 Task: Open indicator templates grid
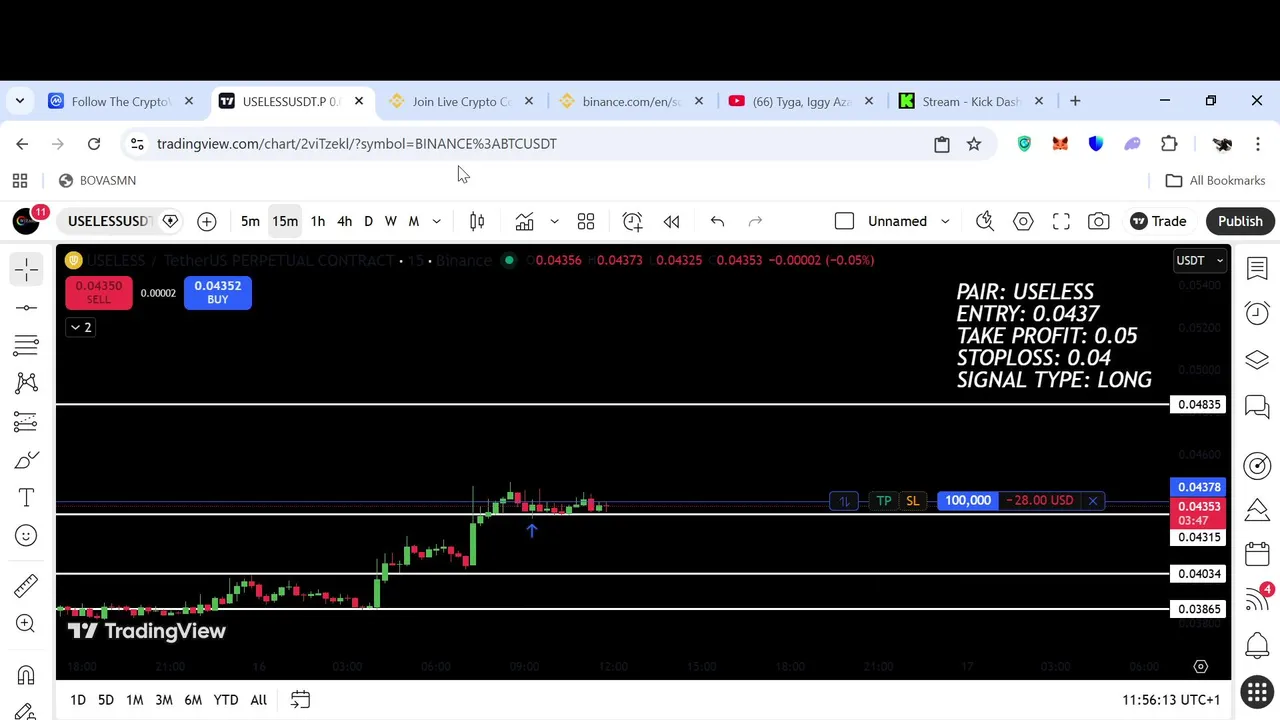coord(586,221)
